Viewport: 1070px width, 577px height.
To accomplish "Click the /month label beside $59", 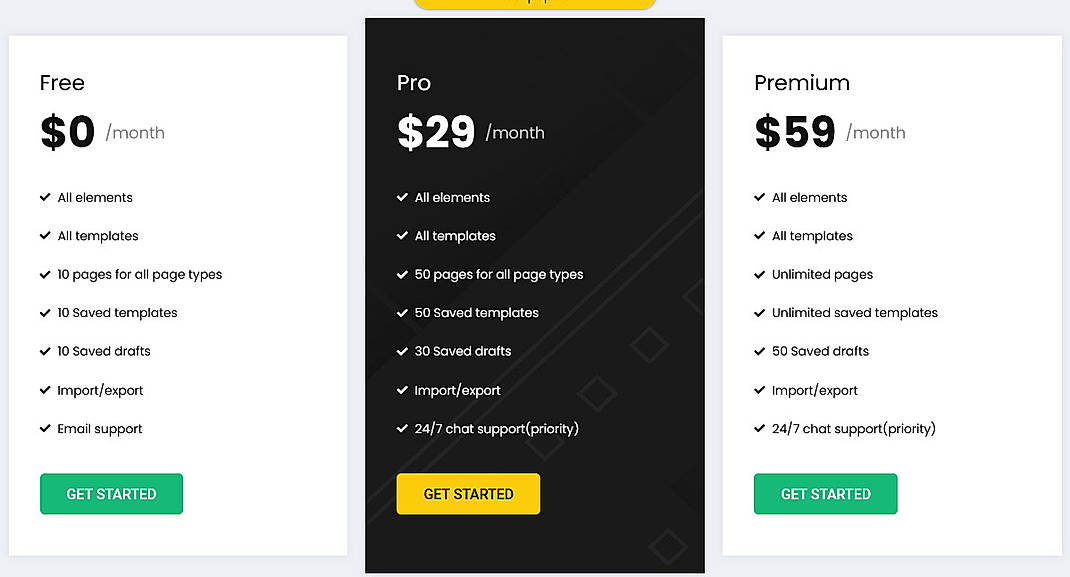I will [876, 132].
